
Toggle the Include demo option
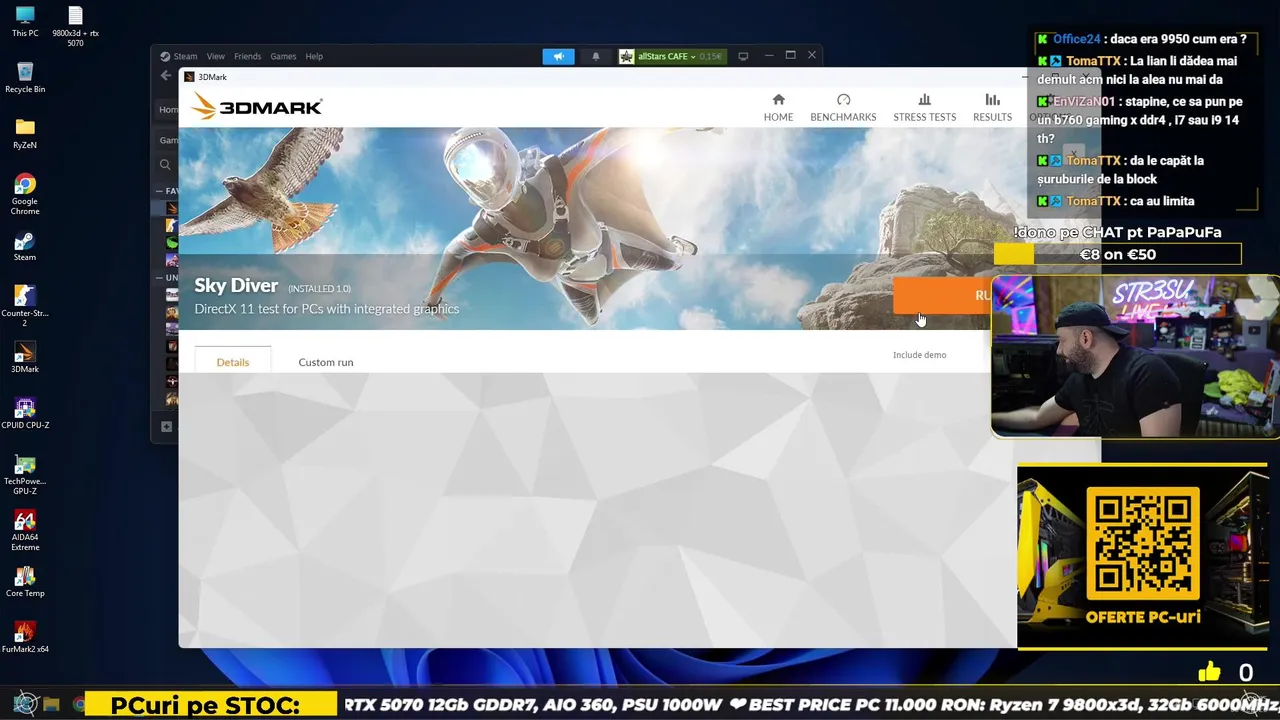[x=919, y=355]
